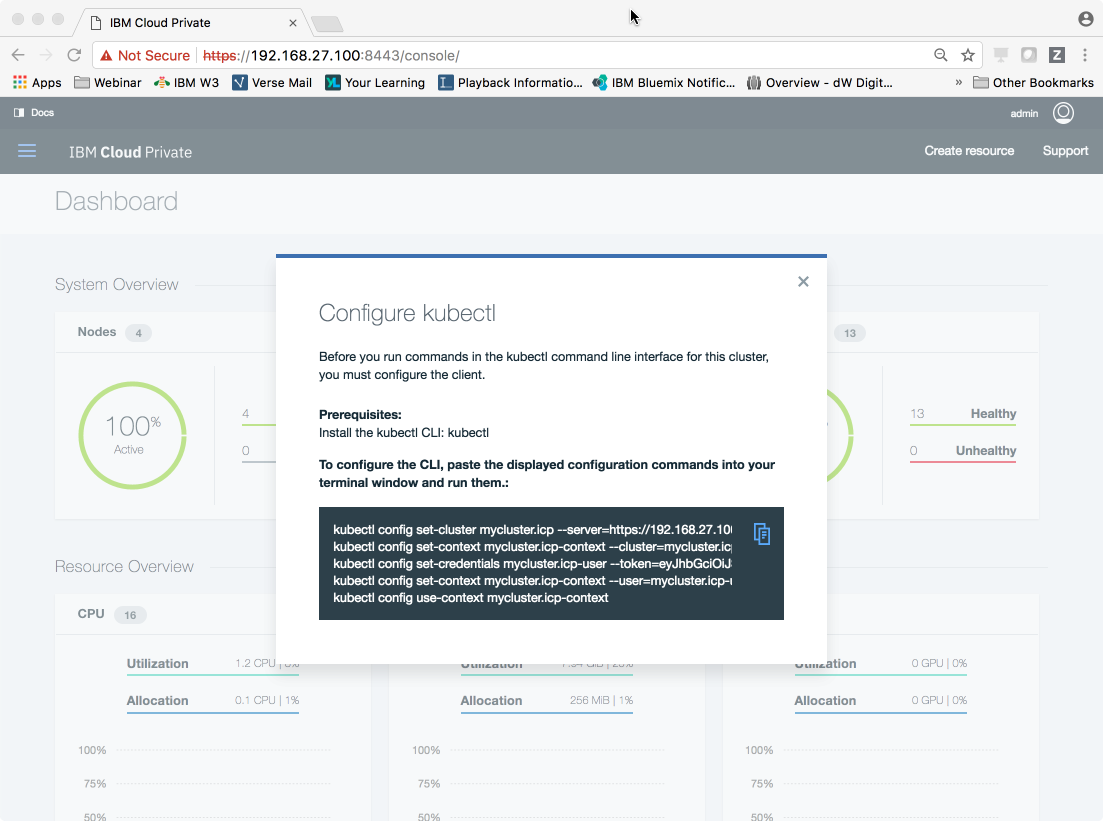Click the CPU Utilization label

pyautogui.click(x=158, y=663)
